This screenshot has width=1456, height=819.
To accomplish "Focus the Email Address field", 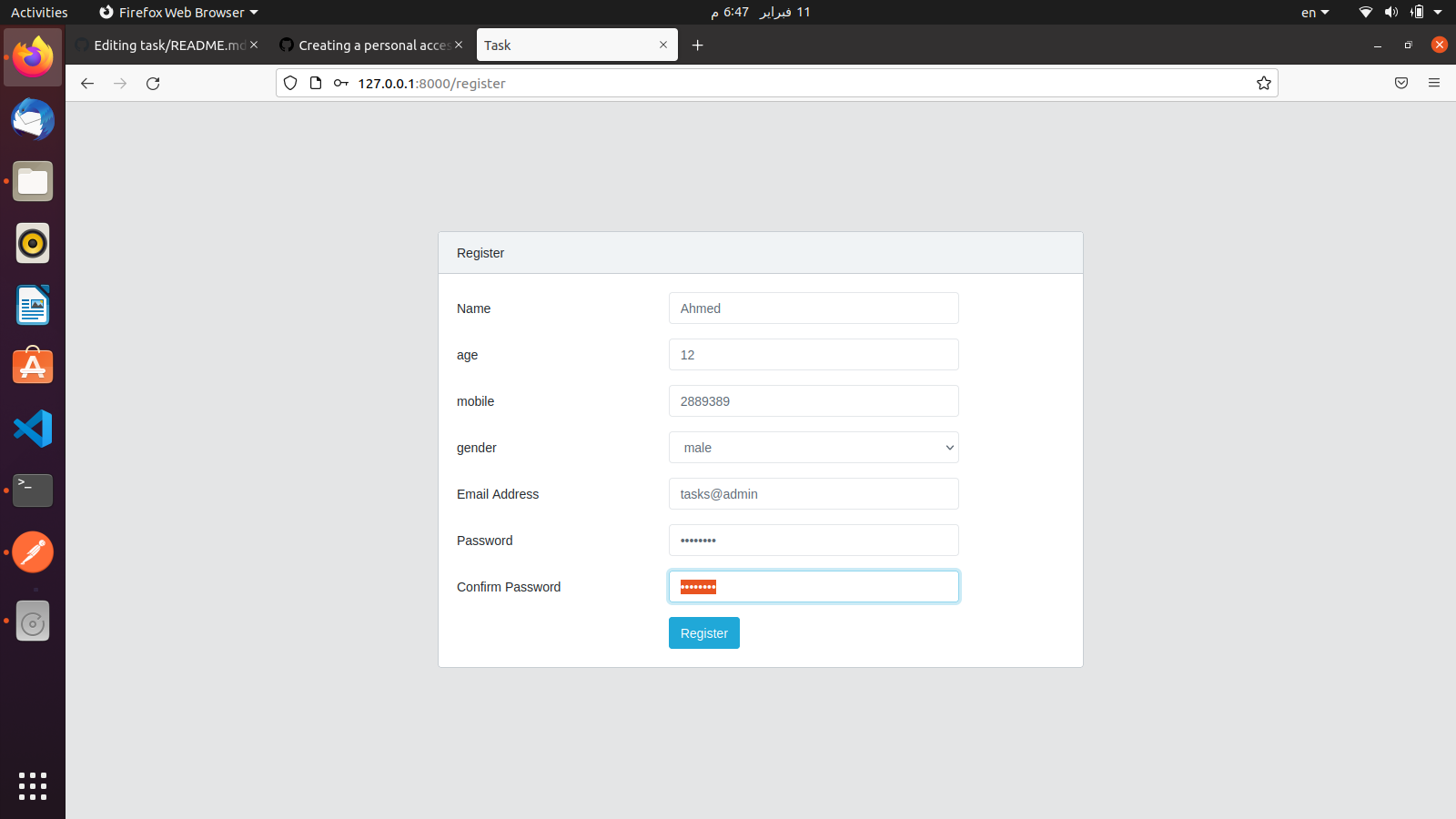I will point(814,494).
